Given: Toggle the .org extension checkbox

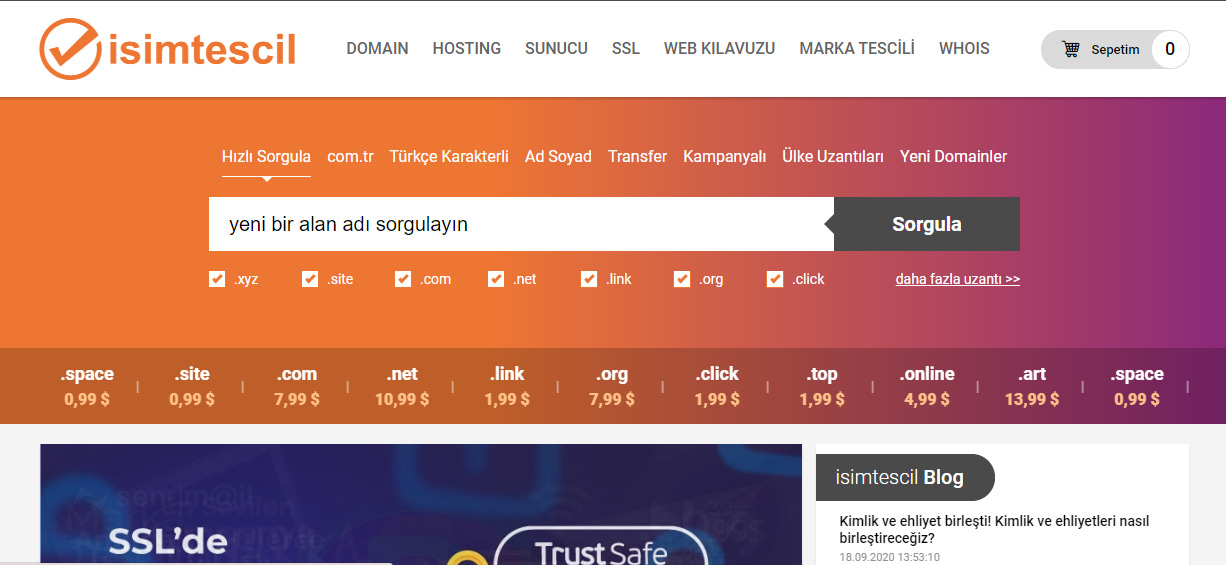Looking at the screenshot, I should click(682, 279).
